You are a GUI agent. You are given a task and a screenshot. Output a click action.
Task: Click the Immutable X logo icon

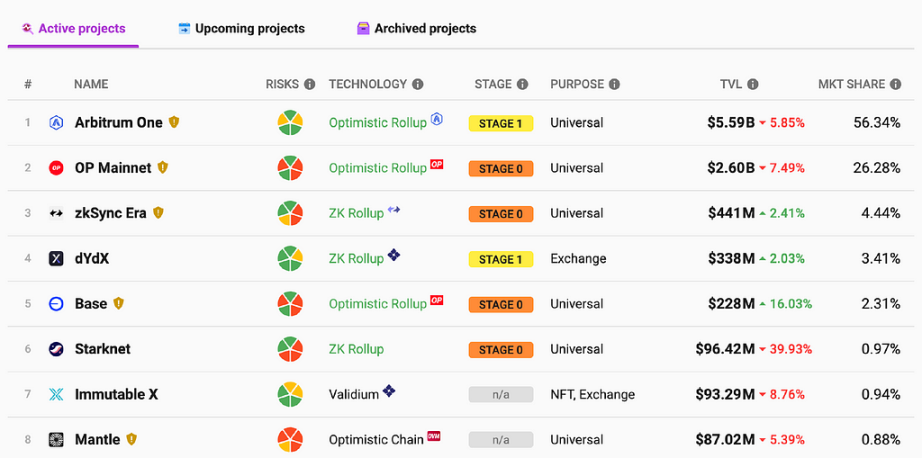pos(56,395)
